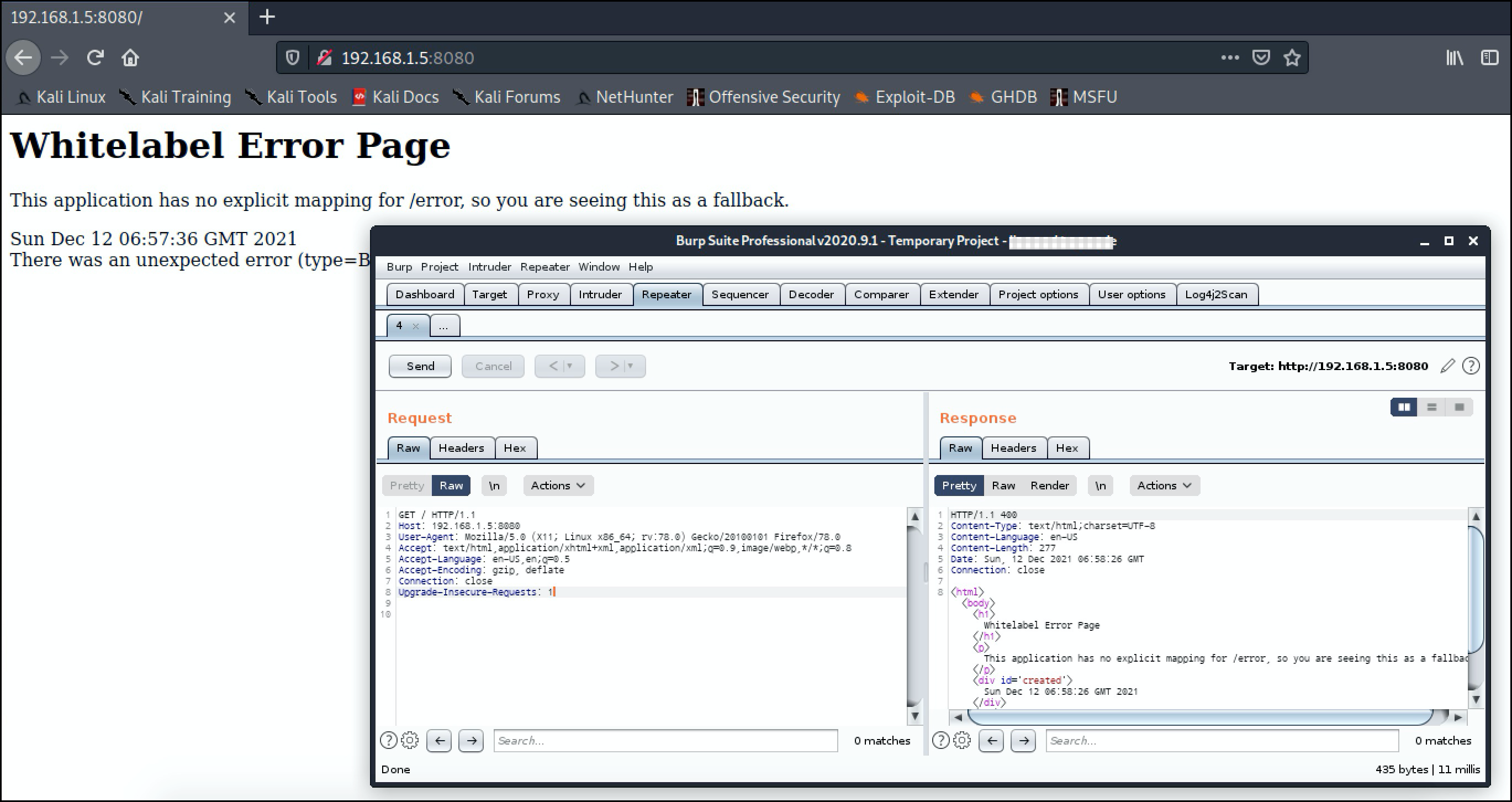This screenshot has height=802, width=1512.
Task: Go to next request search match
Action: (x=470, y=740)
